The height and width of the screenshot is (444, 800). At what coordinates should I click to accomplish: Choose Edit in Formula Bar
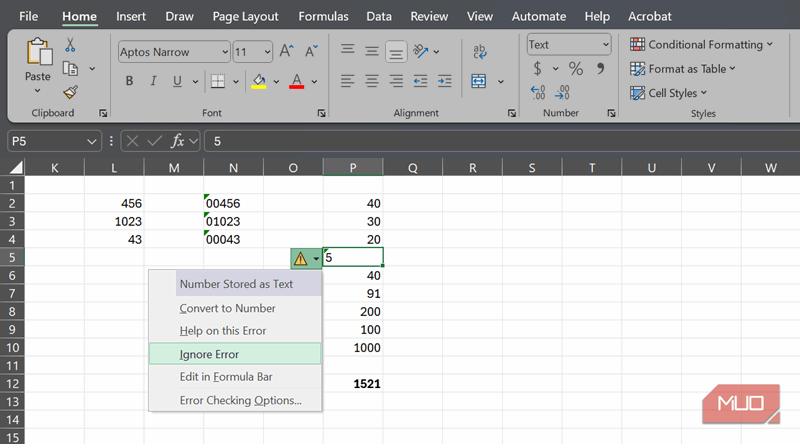point(235,377)
